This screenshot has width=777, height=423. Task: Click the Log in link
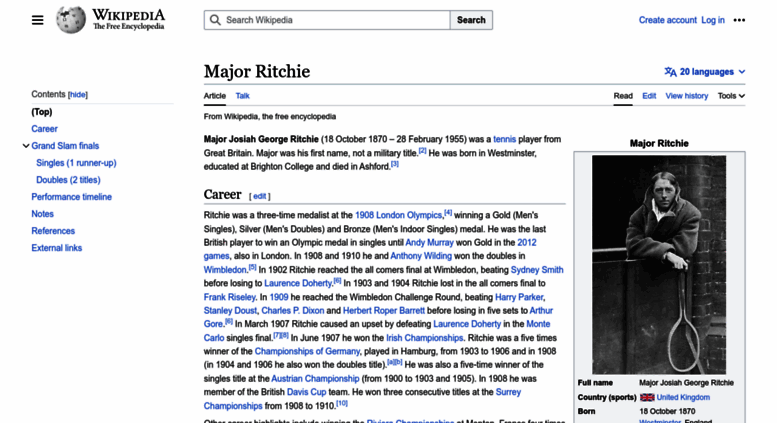coord(713,20)
